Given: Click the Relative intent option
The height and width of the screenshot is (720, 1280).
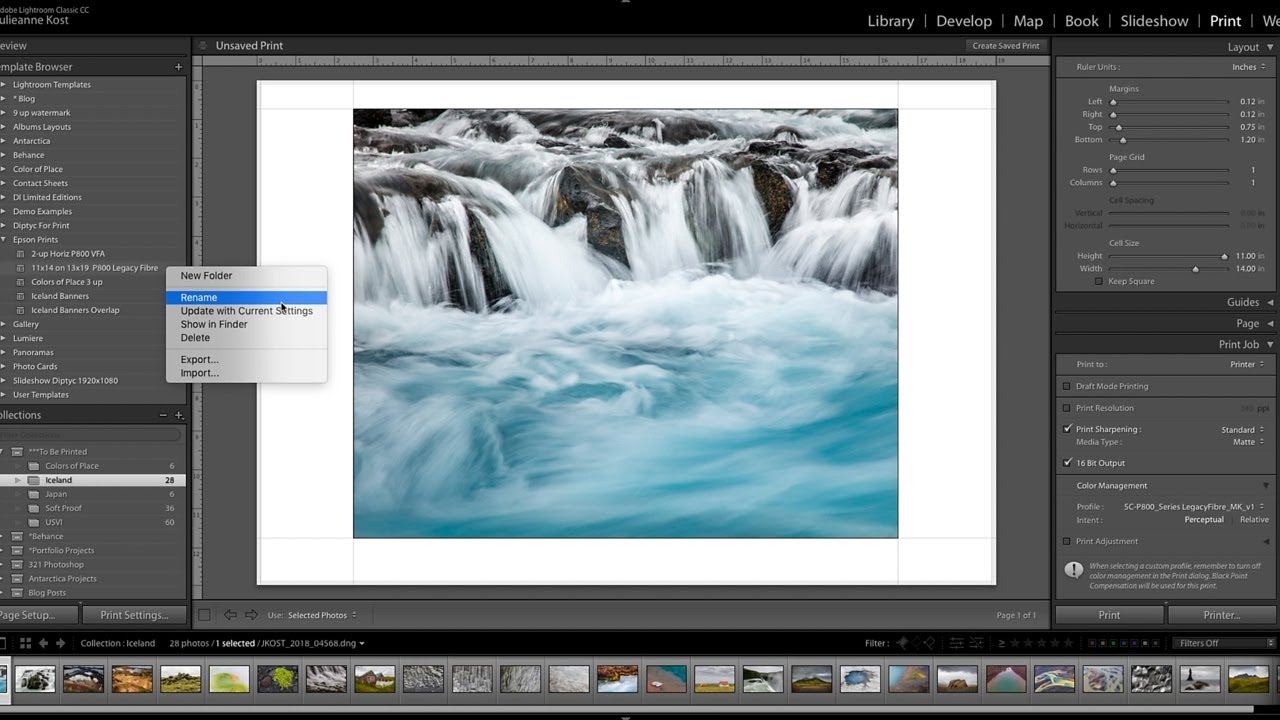Looking at the screenshot, I should [x=1254, y=520].
